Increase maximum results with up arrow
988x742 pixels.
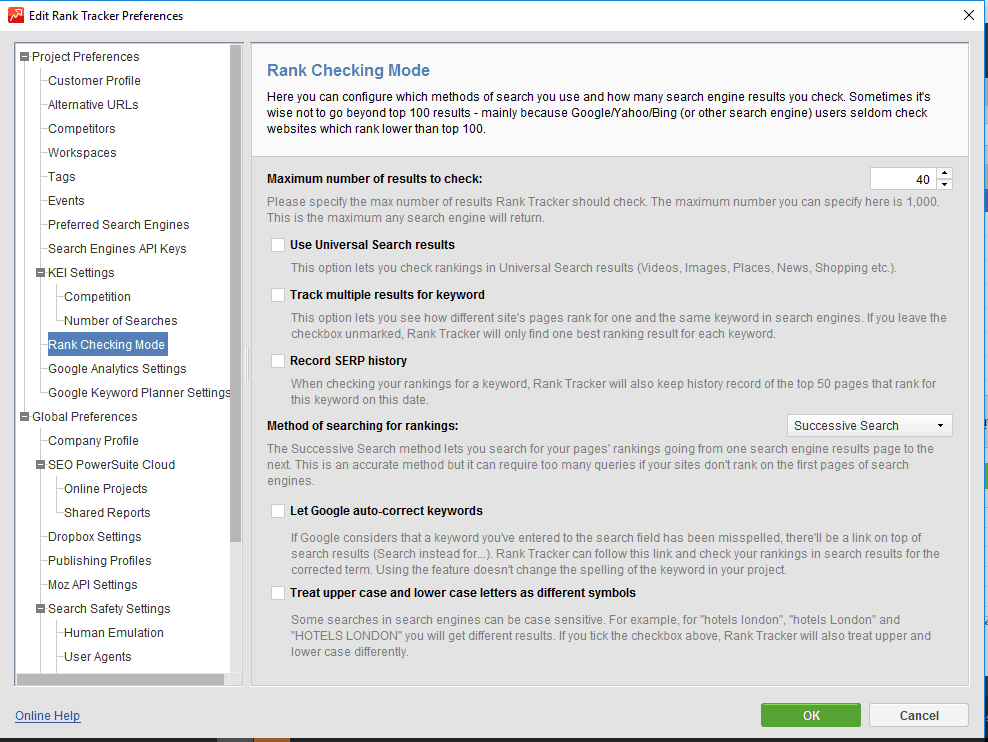click(x=945, y=174)
